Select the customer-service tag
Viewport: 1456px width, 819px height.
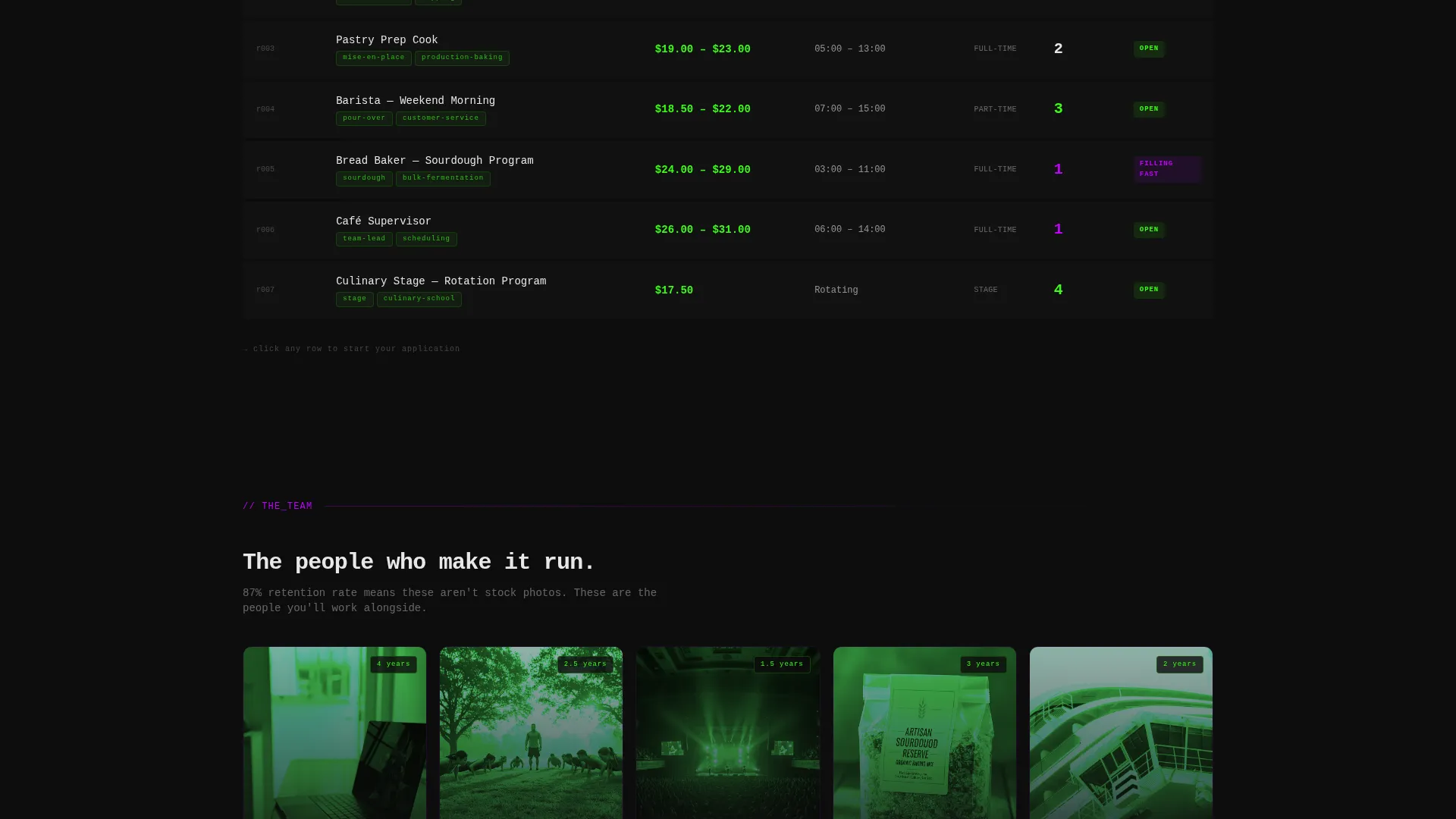441,118
